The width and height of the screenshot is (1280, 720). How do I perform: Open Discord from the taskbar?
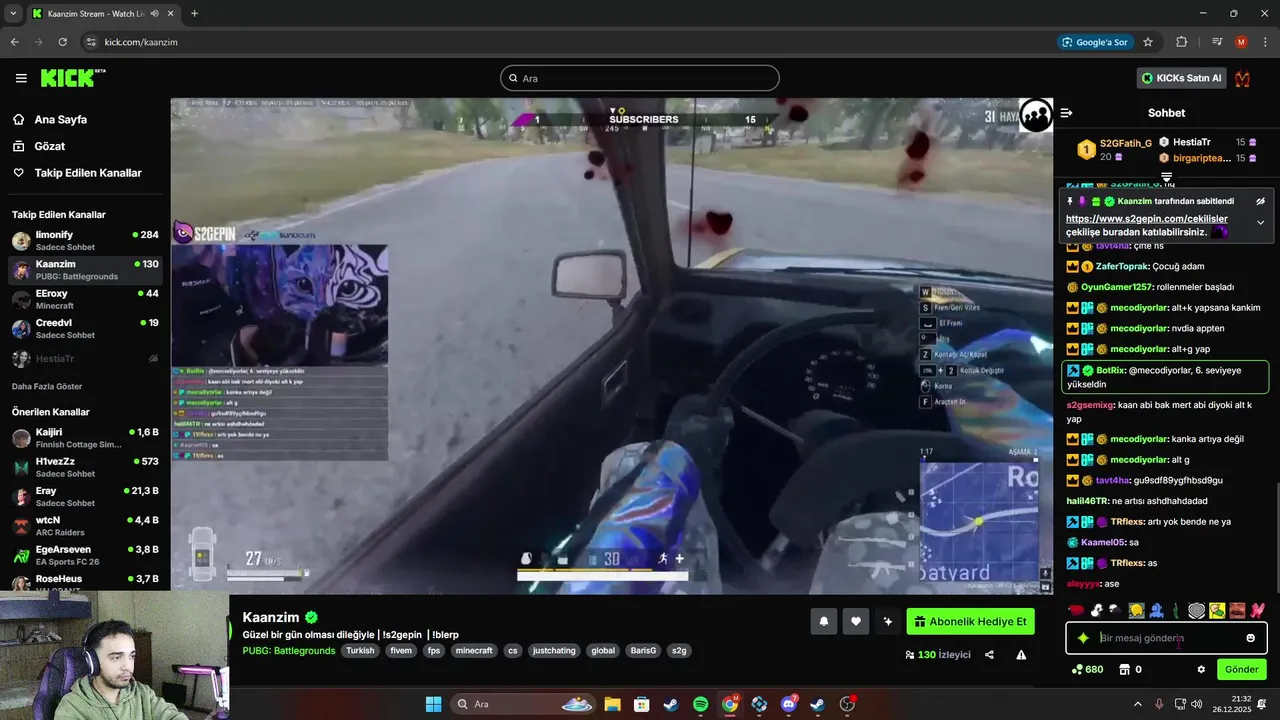pos(789,704)
